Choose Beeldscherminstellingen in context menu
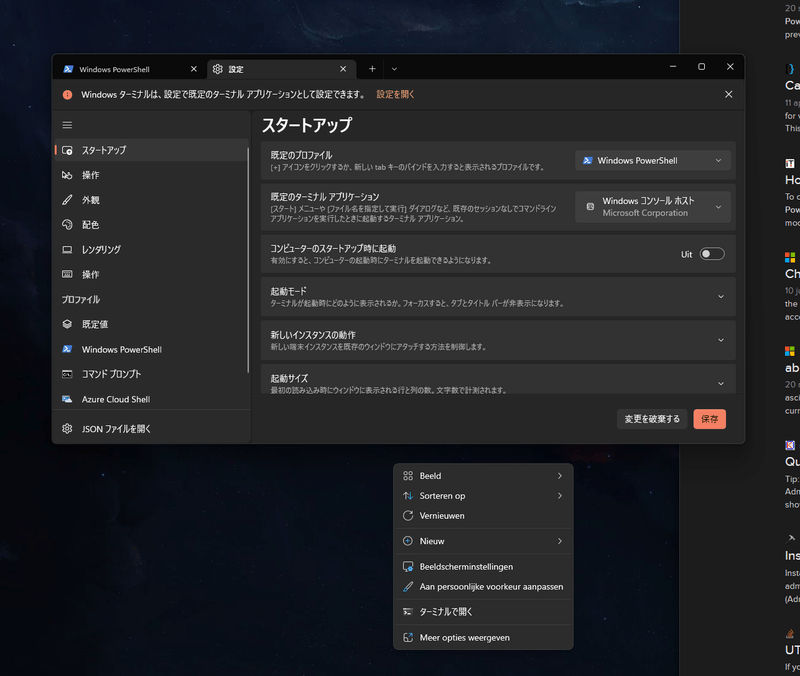Image resolution: width=800 pixels, height=676 pixels. [x=483, y=566]
